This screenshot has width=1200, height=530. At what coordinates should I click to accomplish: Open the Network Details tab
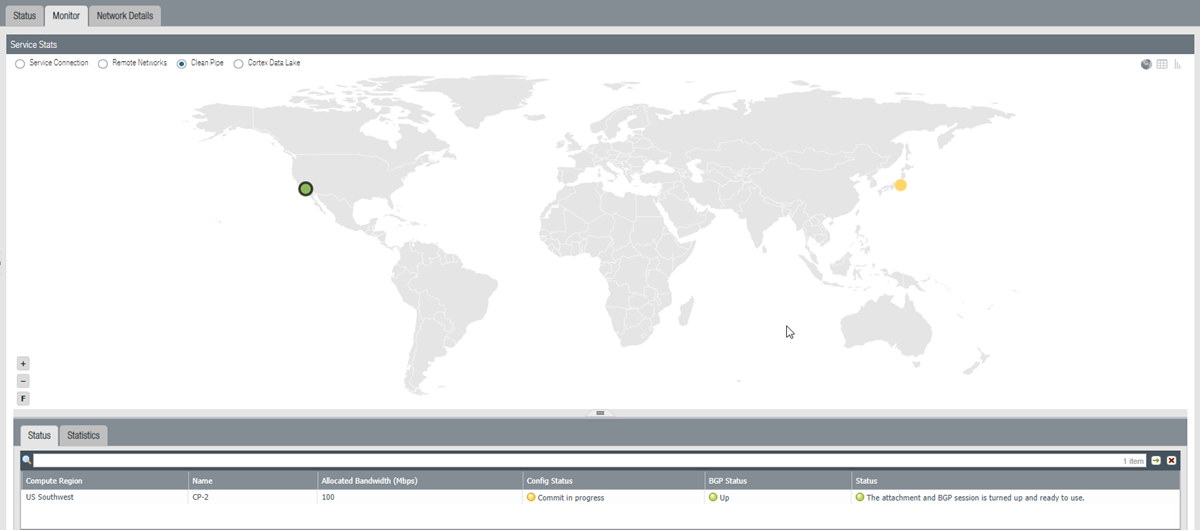coord(124,16)
